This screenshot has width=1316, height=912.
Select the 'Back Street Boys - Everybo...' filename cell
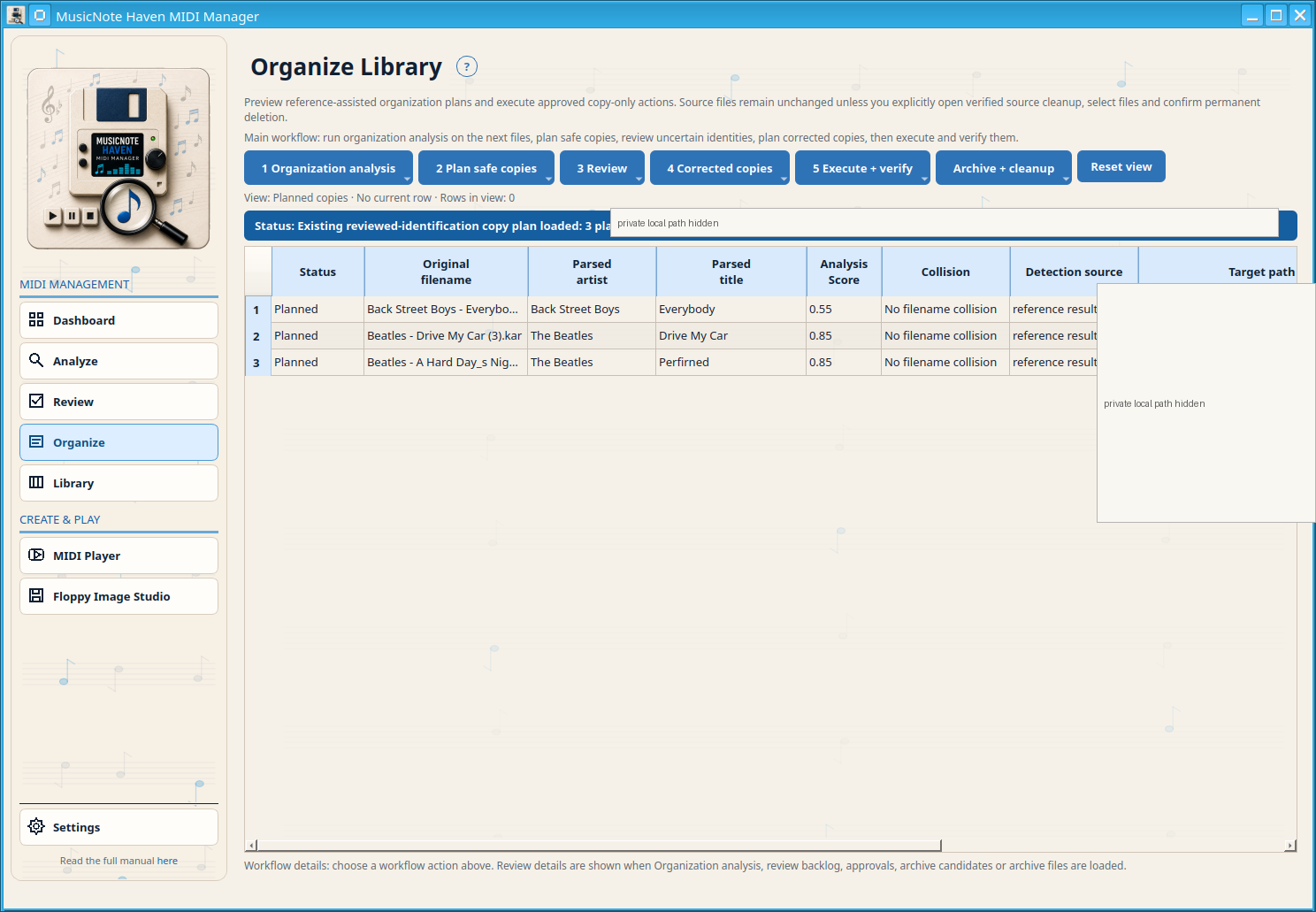[446, 310]
